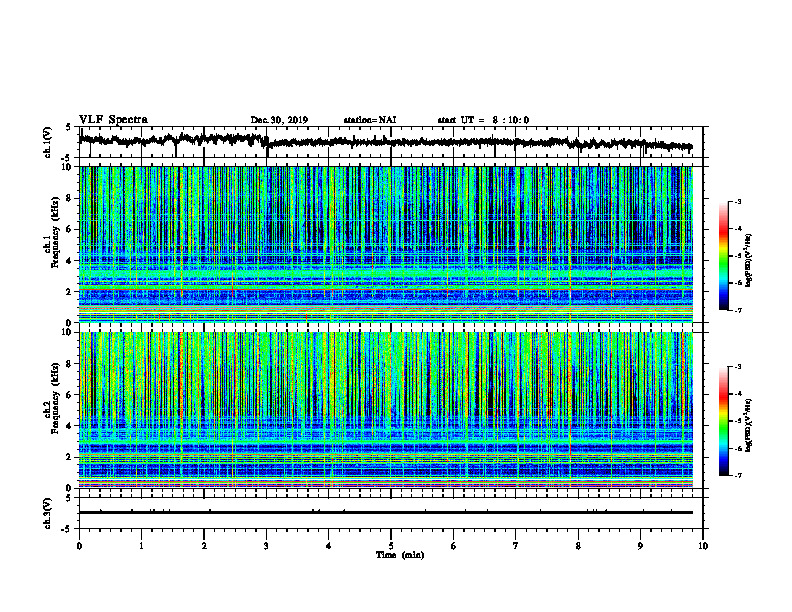Click the ch.2 spectrogram color bar
The height and width of the screenshot is (612, 792).
coord(723,421)
